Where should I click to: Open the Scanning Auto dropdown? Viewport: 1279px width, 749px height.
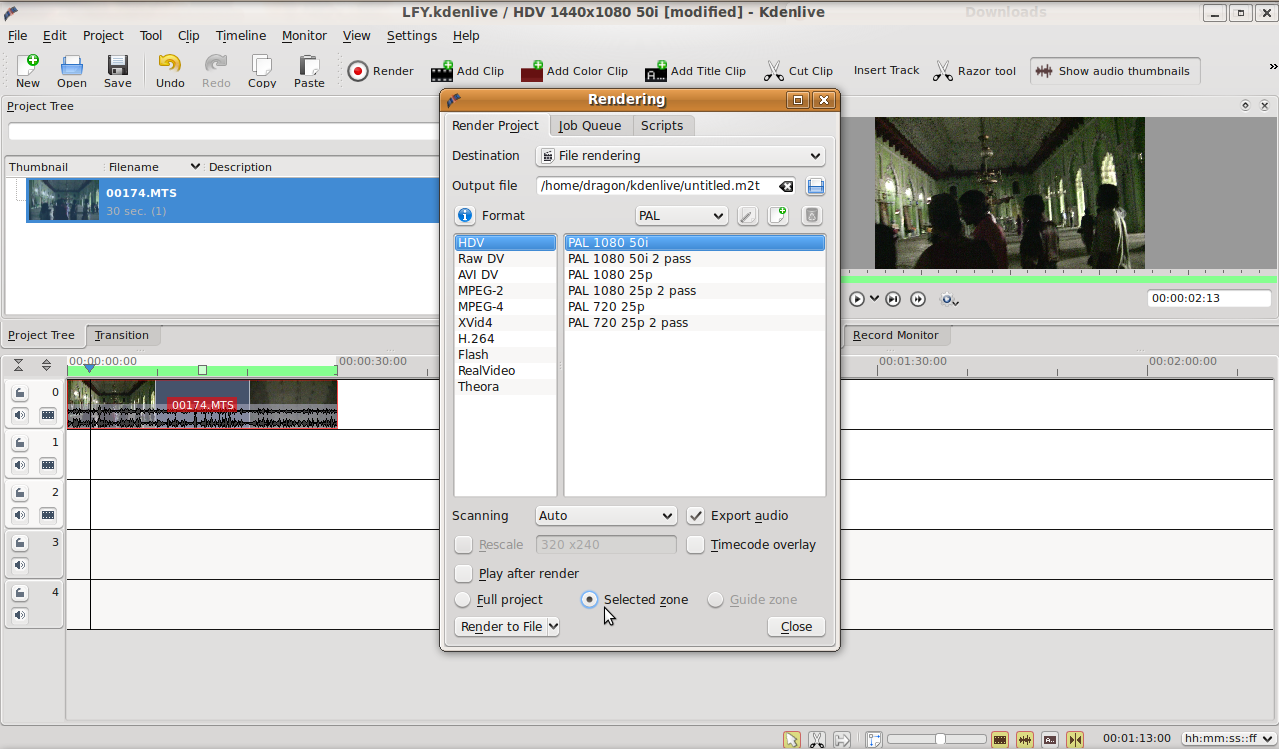(x=606, y=516)
